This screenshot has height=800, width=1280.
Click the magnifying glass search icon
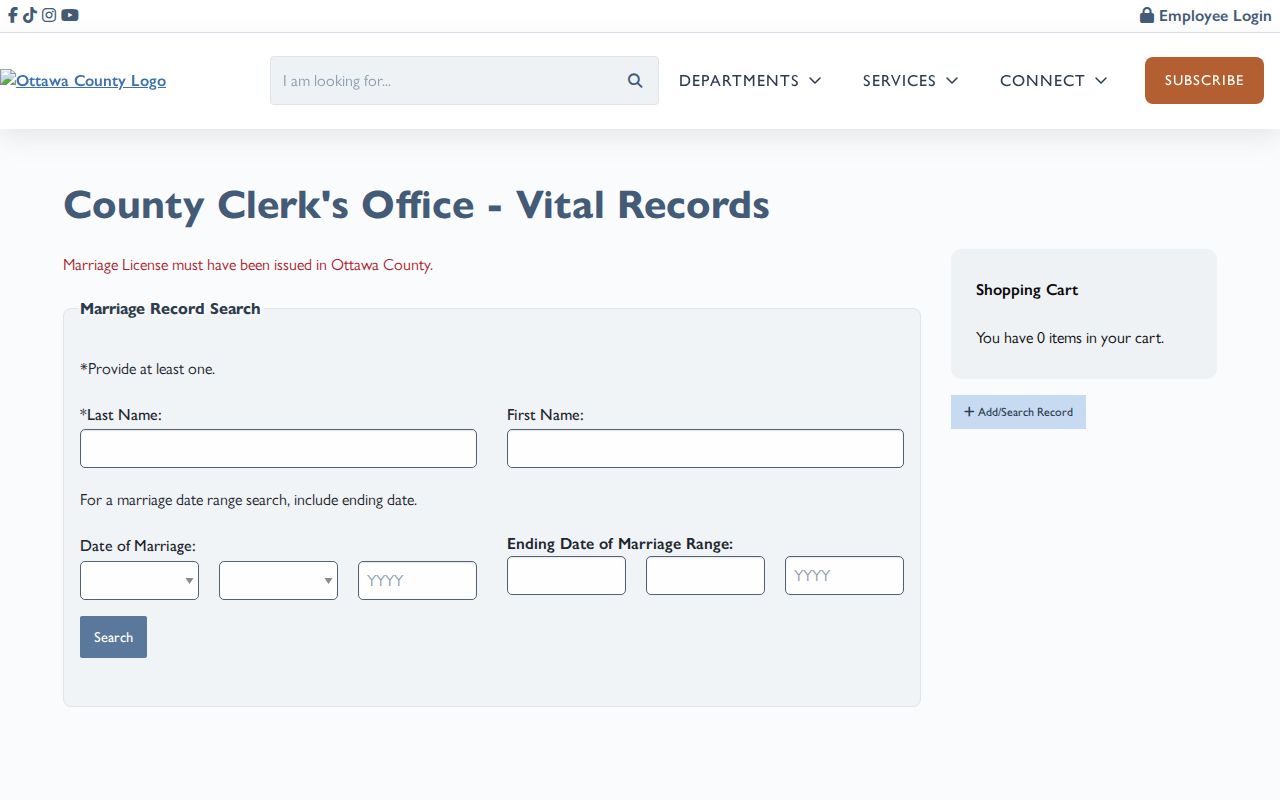tap(635, 81)
